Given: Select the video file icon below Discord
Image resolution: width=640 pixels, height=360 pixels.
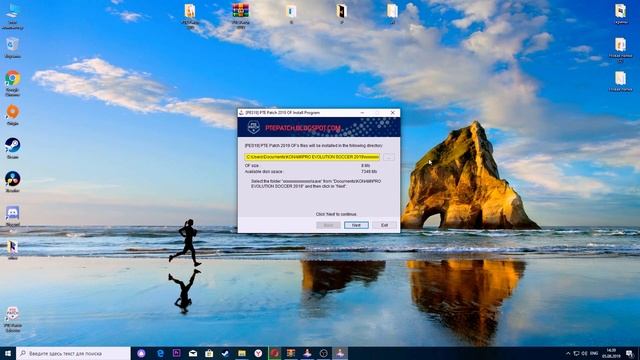Looking at the screenshot, I should tap(13, 249).
